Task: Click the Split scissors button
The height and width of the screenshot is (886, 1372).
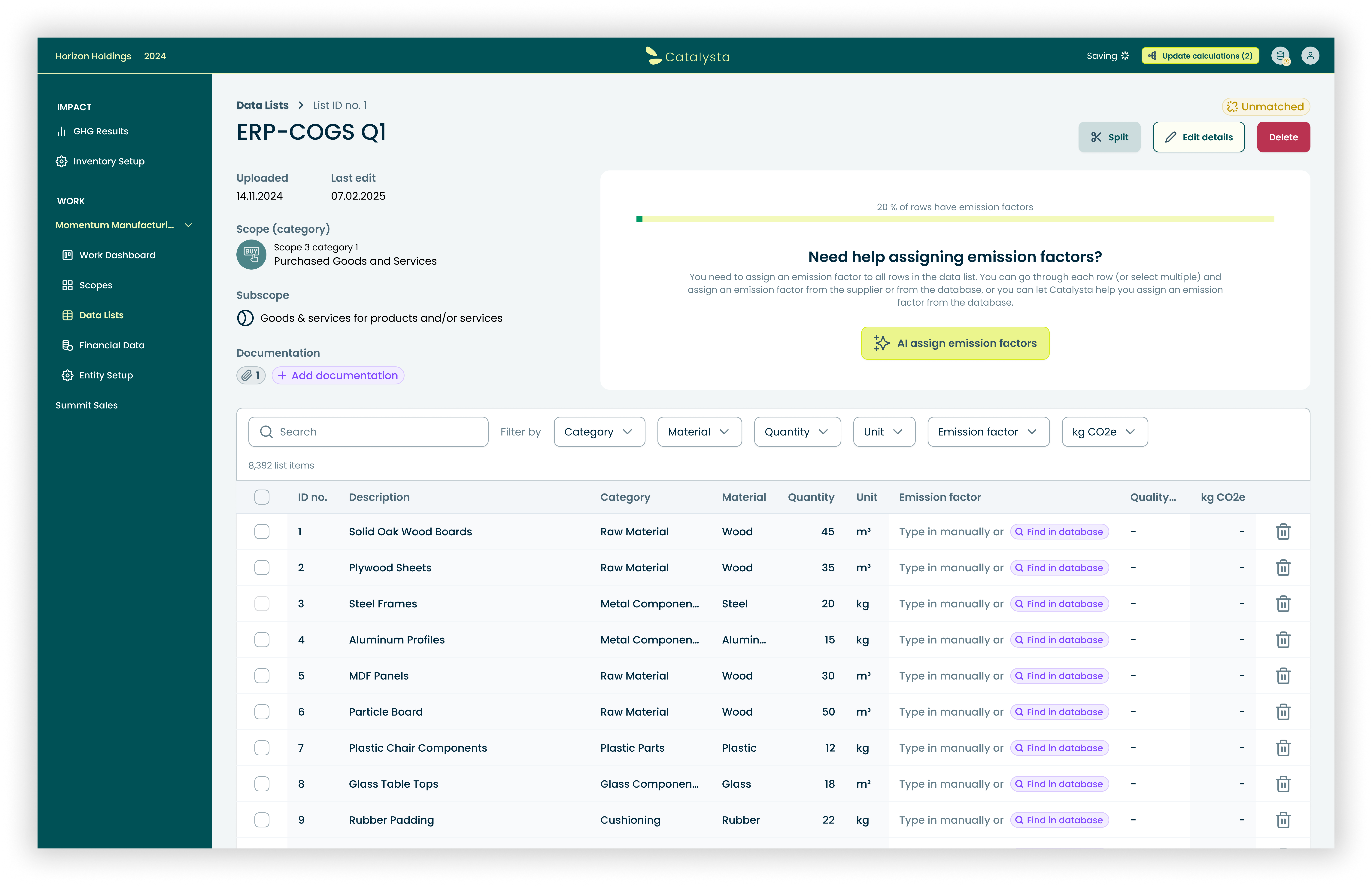Action: point(1109,137)
